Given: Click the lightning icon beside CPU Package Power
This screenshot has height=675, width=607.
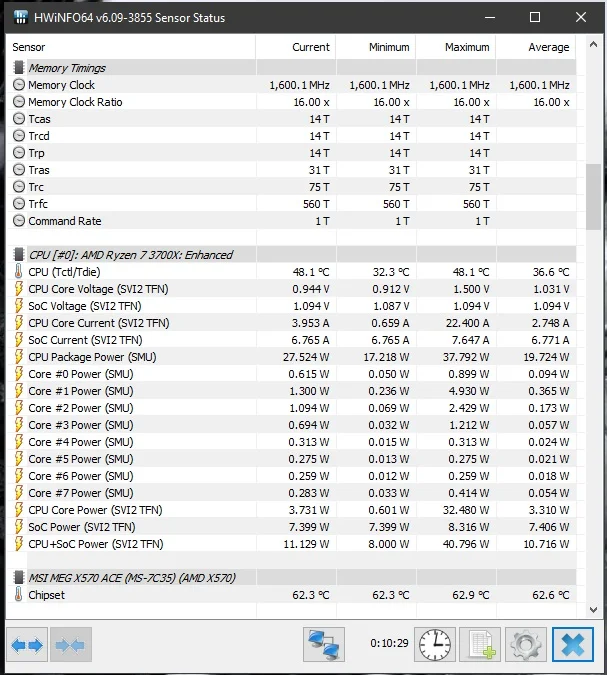Looking at the screenshot, I should pyautogui.click(x=19, y=357).
